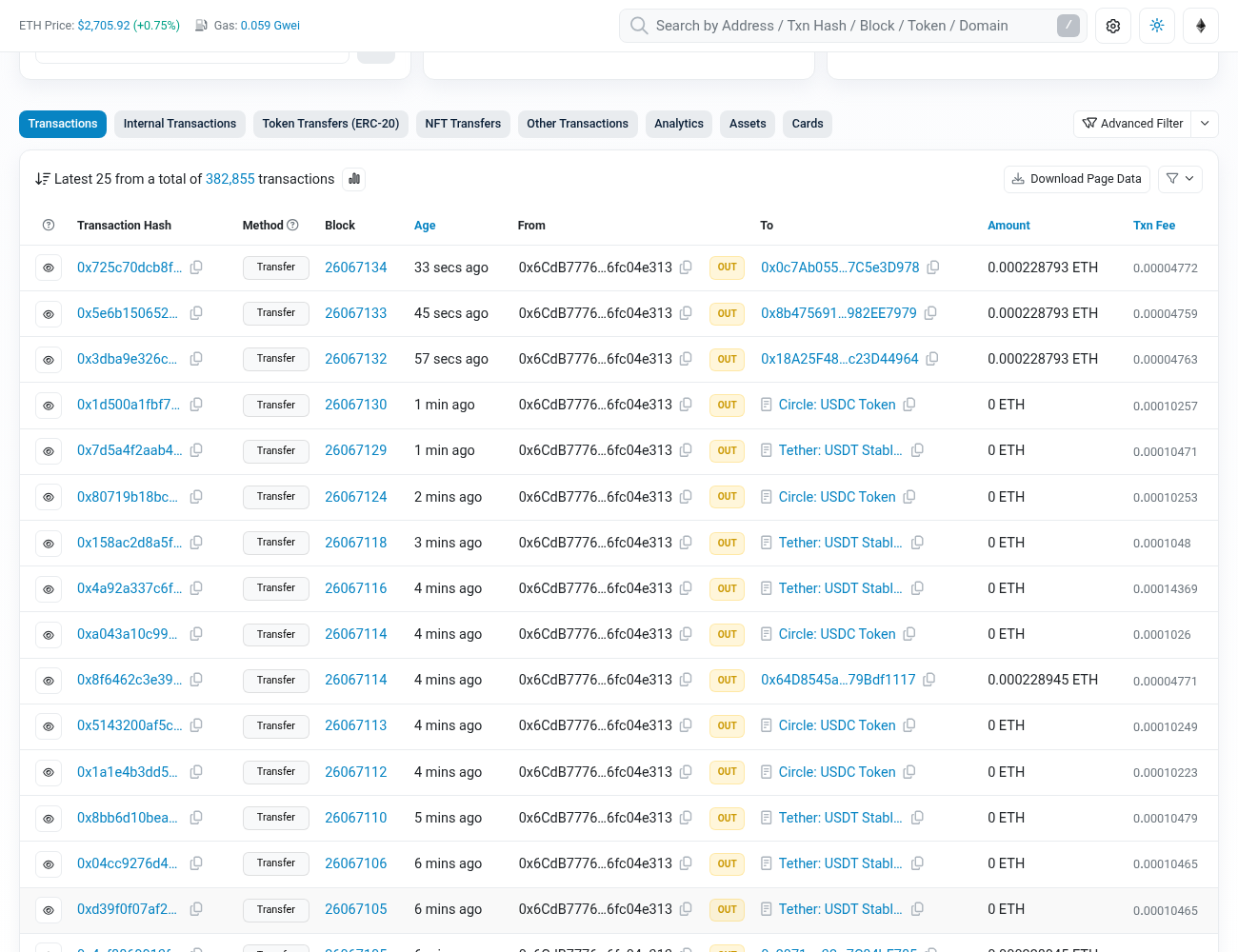Filter by Transfer method in block 26067106 row

click(276, 863)
